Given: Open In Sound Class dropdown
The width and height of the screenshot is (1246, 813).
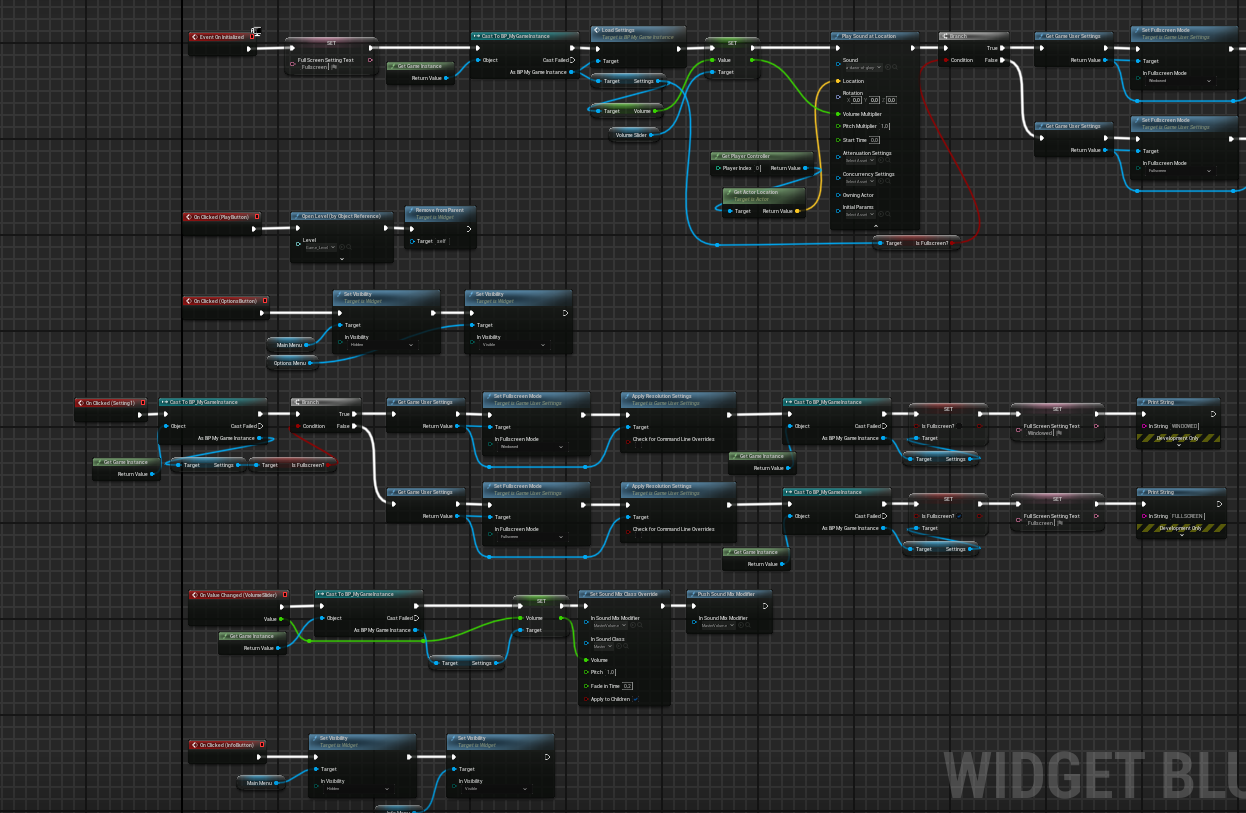Looking at the screenshot, I should click(604, 646).
